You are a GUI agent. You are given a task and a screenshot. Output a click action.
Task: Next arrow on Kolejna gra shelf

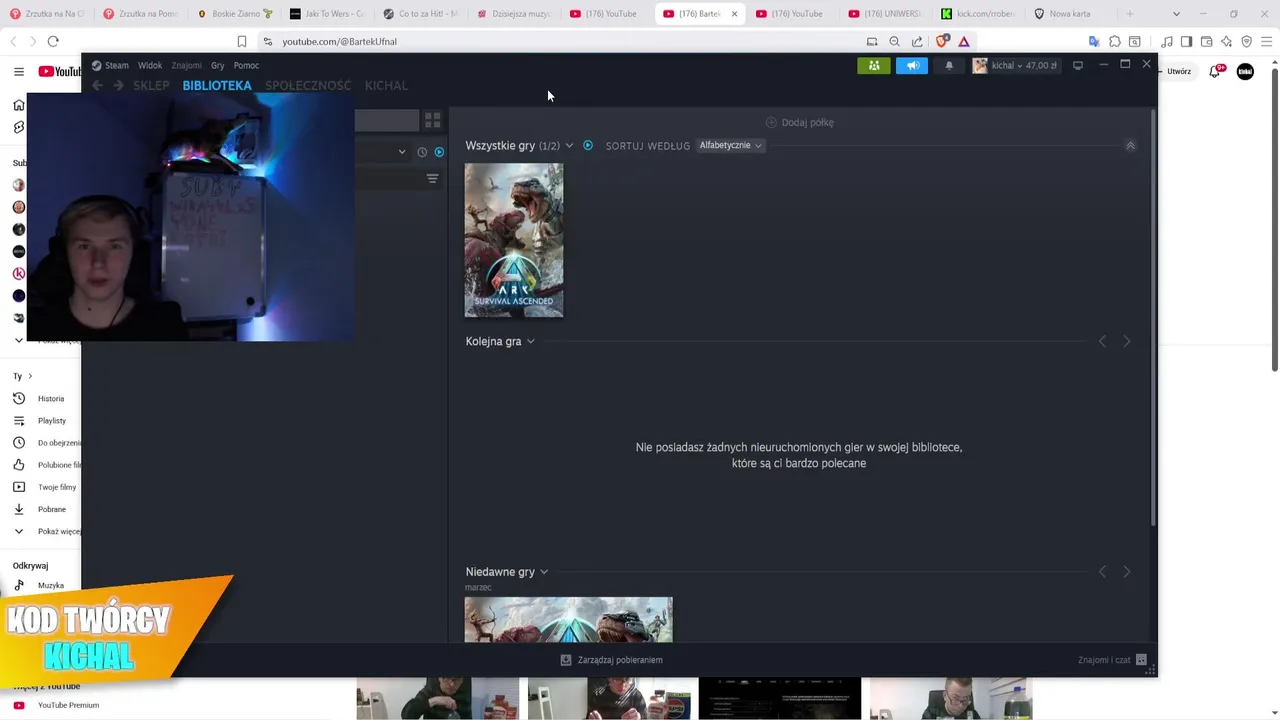click(x=1126, y=342)
